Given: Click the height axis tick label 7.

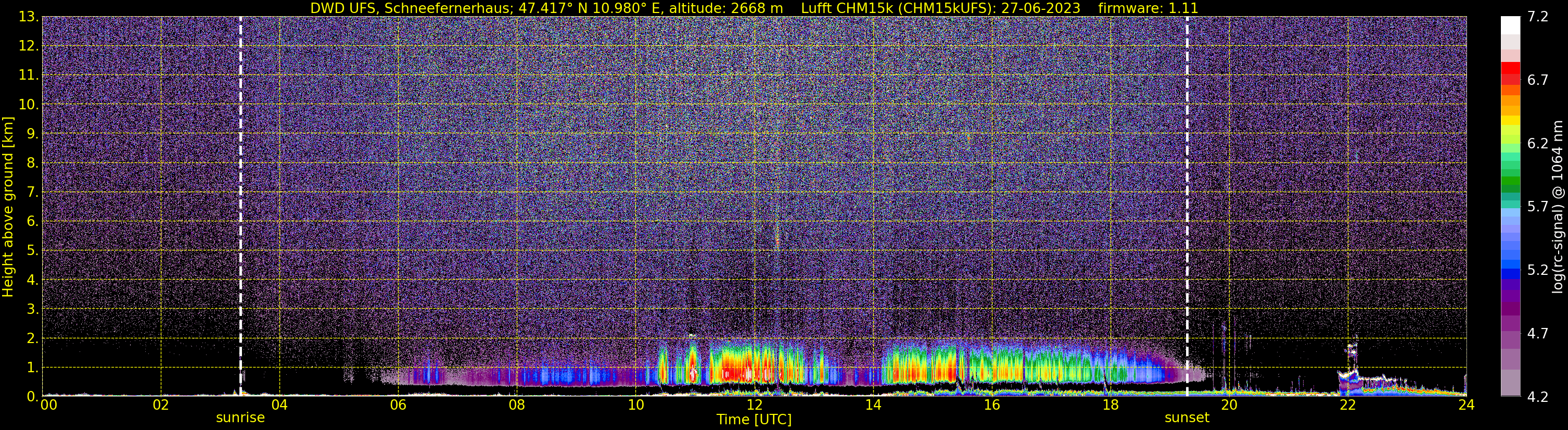Looking at the screenshot, I should click(33, 193).
